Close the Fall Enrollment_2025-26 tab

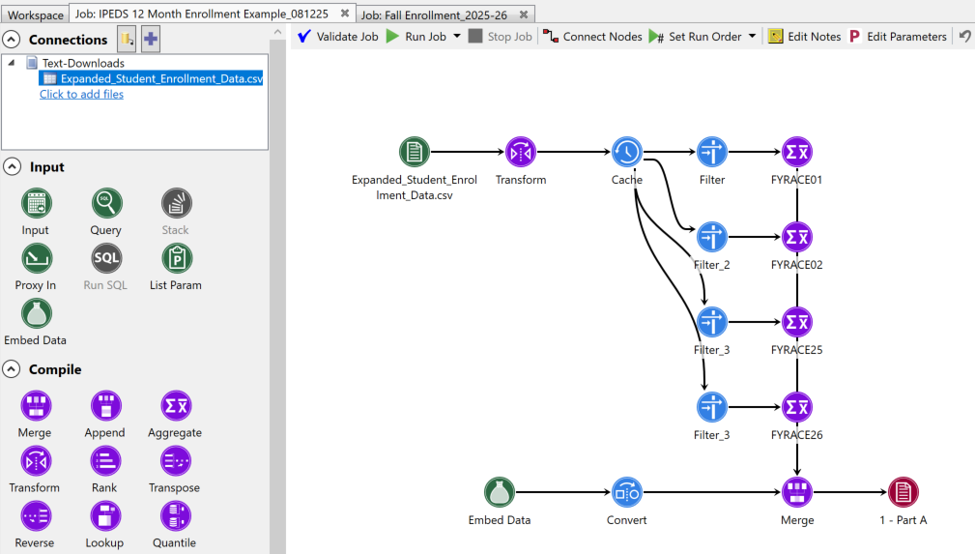(524, 14)
